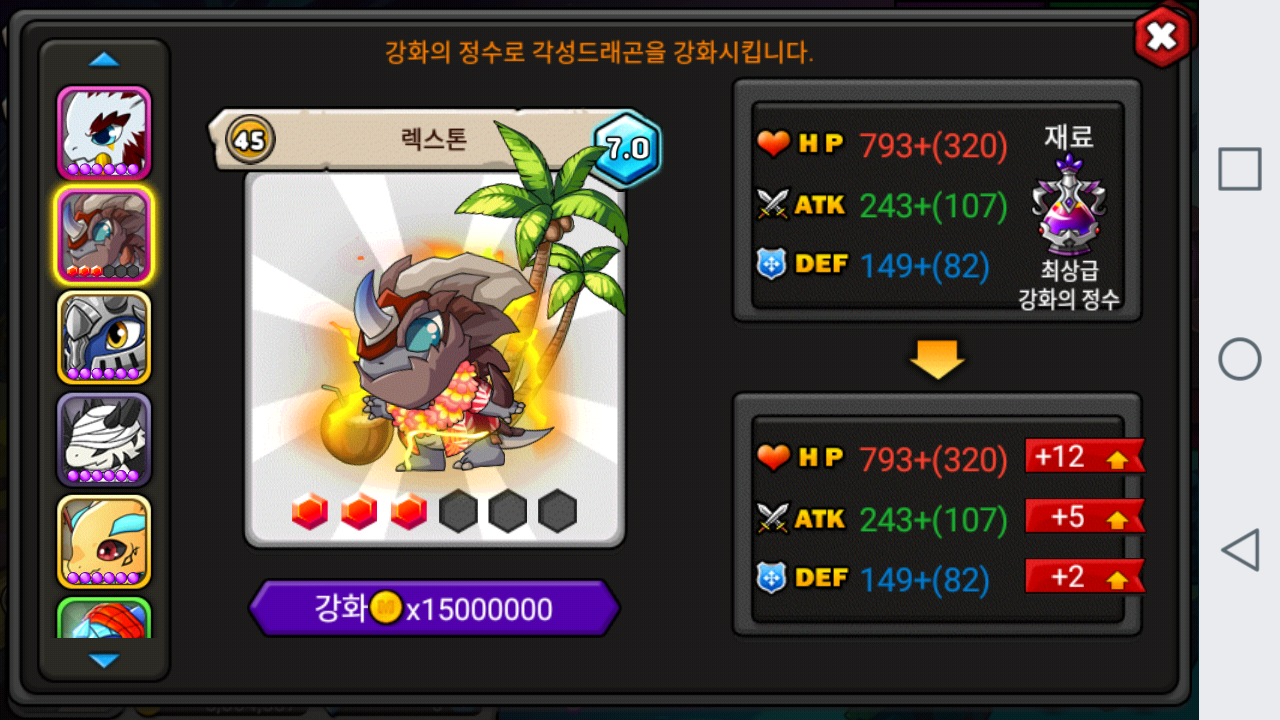Open Android recent apps square button
Image resolution: width=1280 pixels, height=720 pixels.
(1240, 169)
